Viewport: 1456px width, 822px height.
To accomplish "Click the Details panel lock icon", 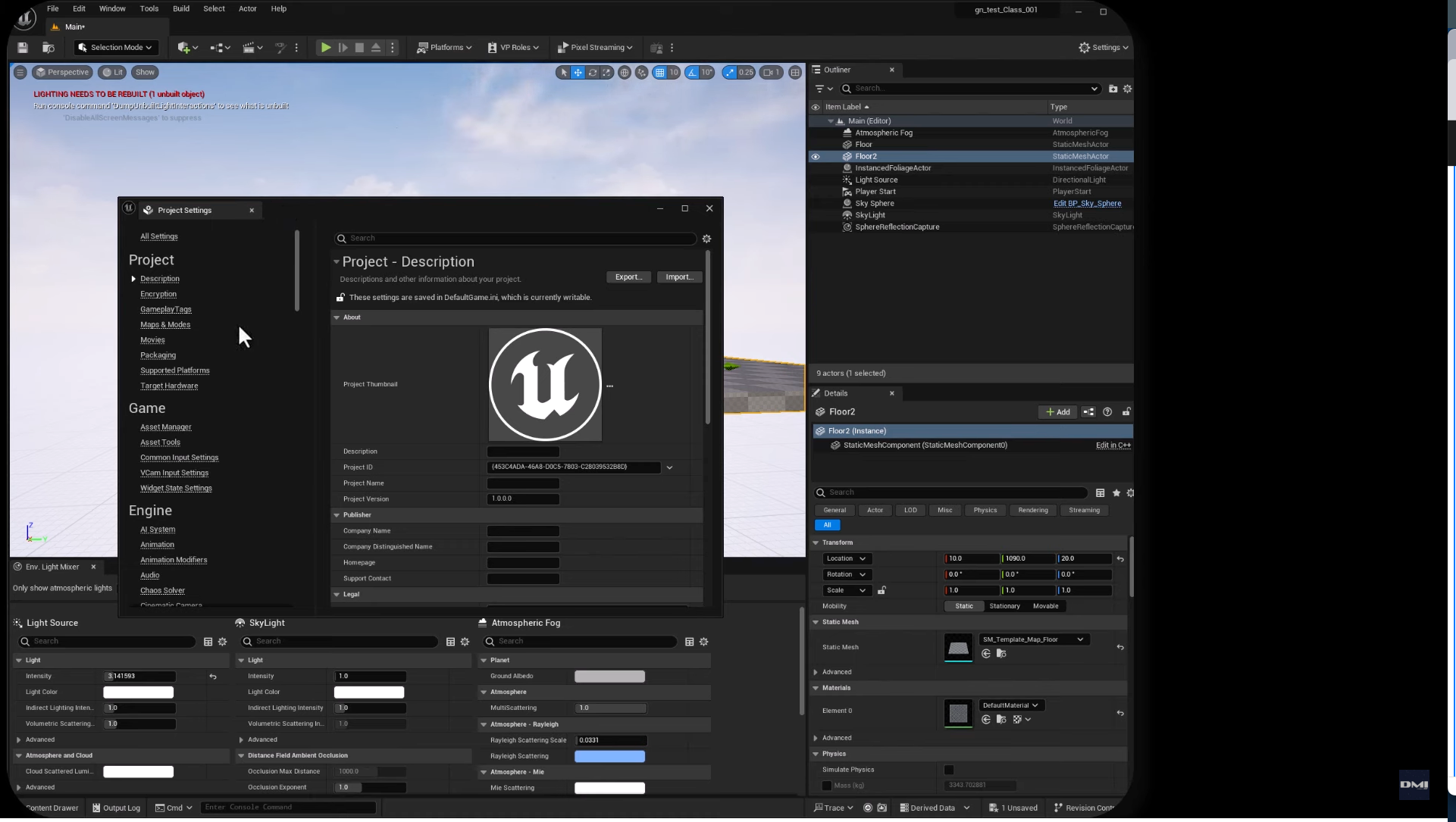I will 1126,412.
